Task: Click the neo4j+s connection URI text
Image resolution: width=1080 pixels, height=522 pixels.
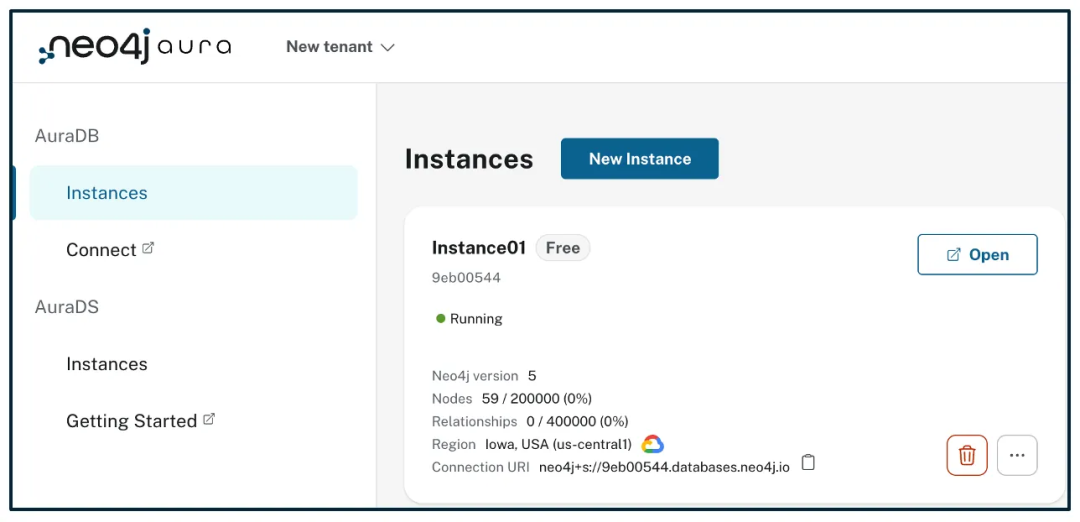Action: [664, 467]
